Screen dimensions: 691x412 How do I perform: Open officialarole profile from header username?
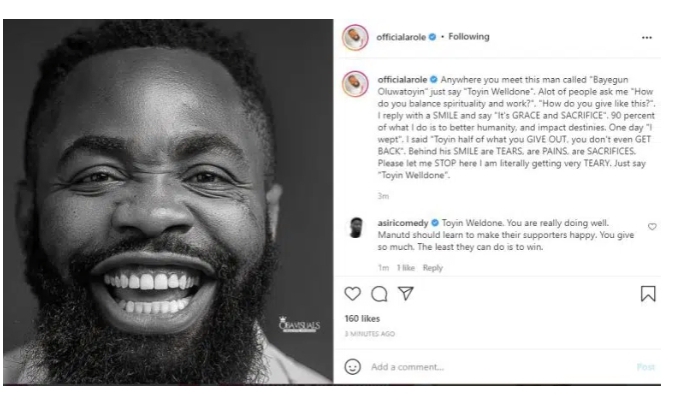click(x=401, y=37)
